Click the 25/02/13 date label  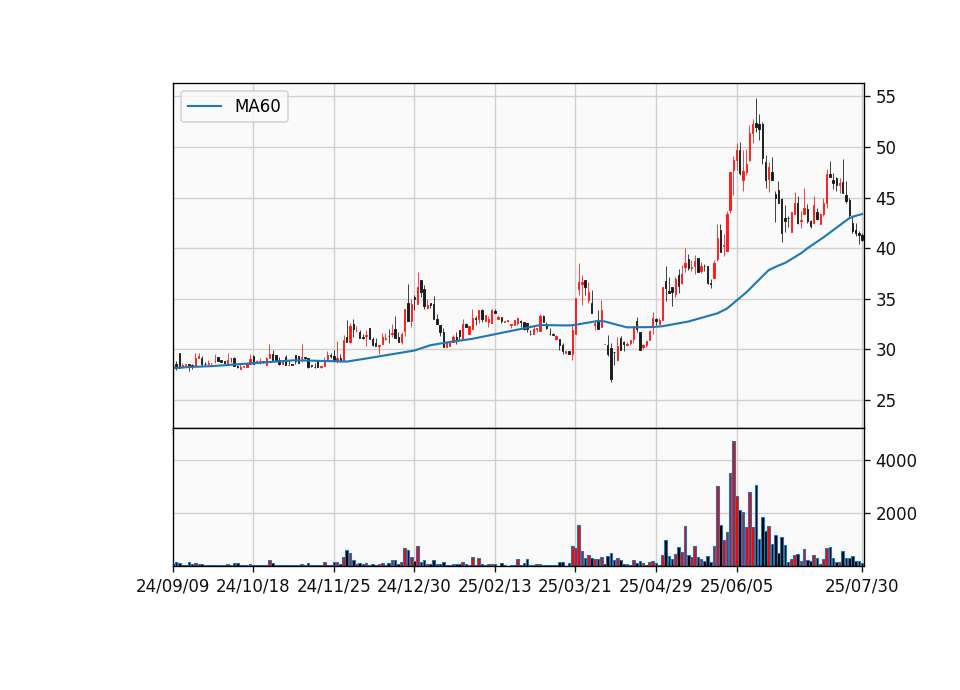pos(495,586)
